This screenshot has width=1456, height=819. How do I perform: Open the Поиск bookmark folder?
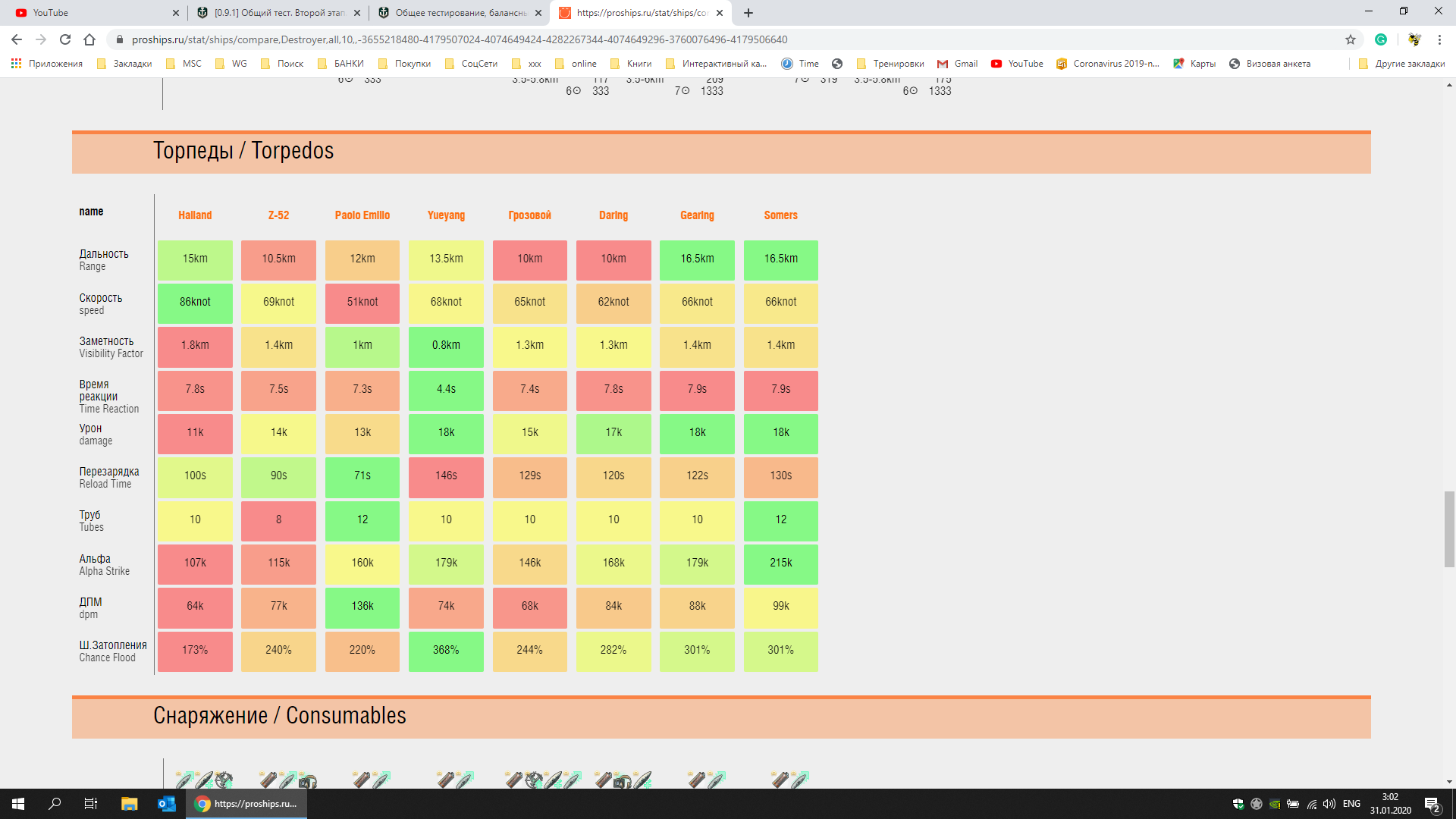click(282, 64)
